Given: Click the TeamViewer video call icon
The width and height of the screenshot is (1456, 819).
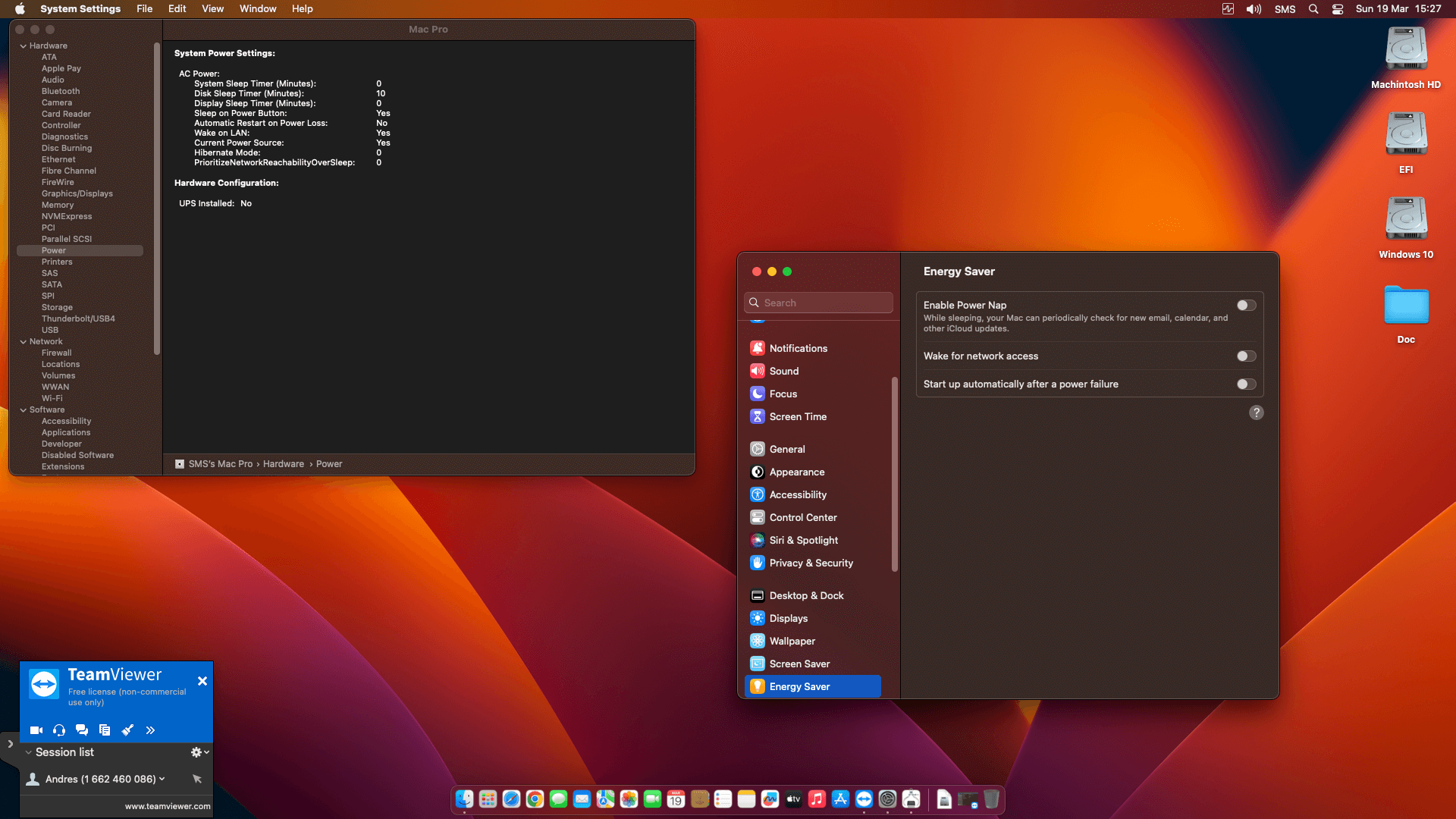Looking at the screenshot, I should [36, 730].
